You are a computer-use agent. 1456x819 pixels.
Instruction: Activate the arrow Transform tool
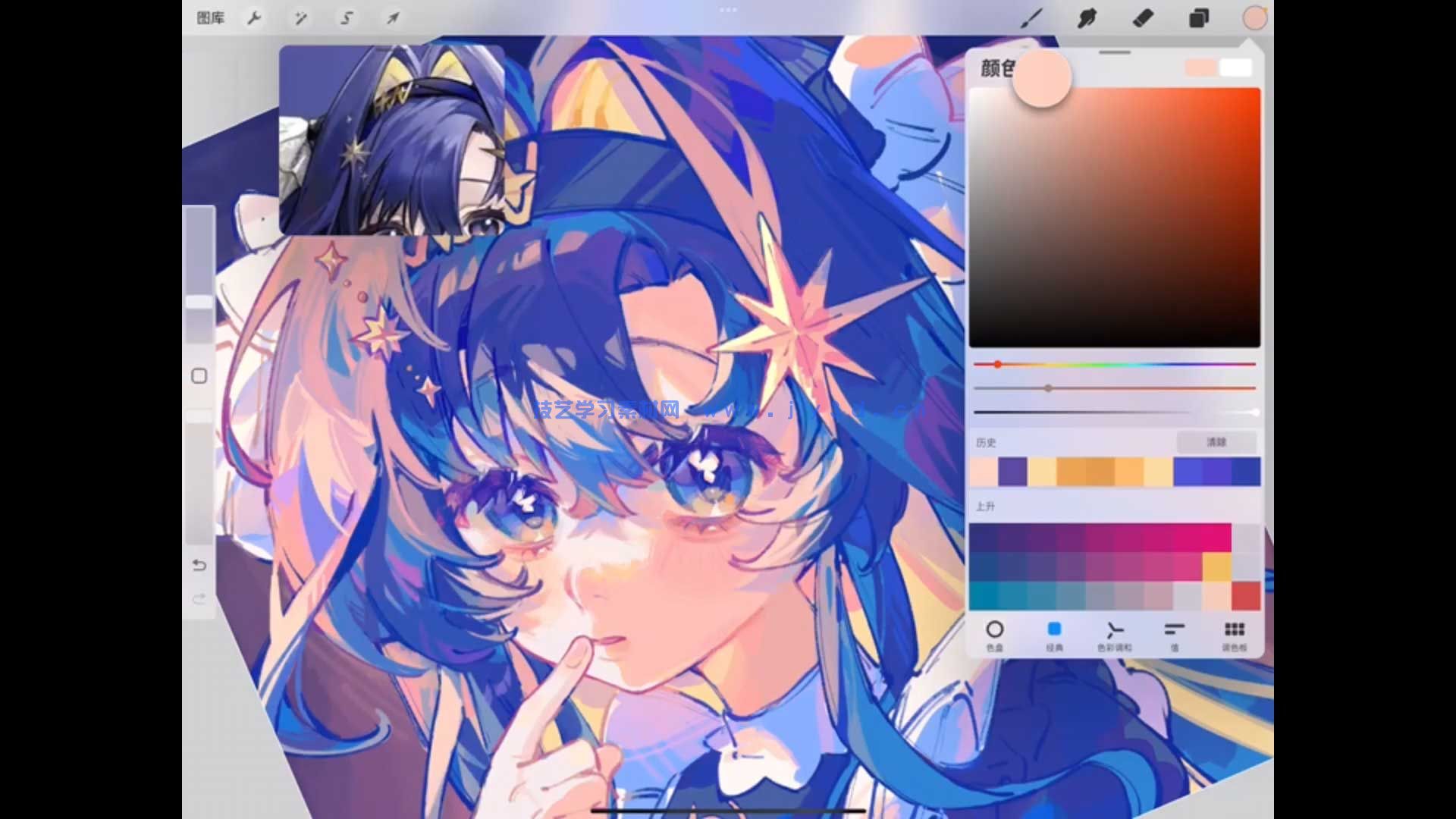393,18
